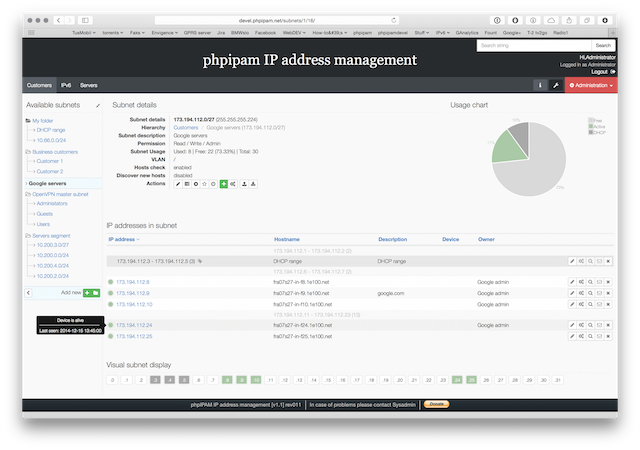Open IP address 173.194.112.24 link
The image size is (640, 450).
134,325
